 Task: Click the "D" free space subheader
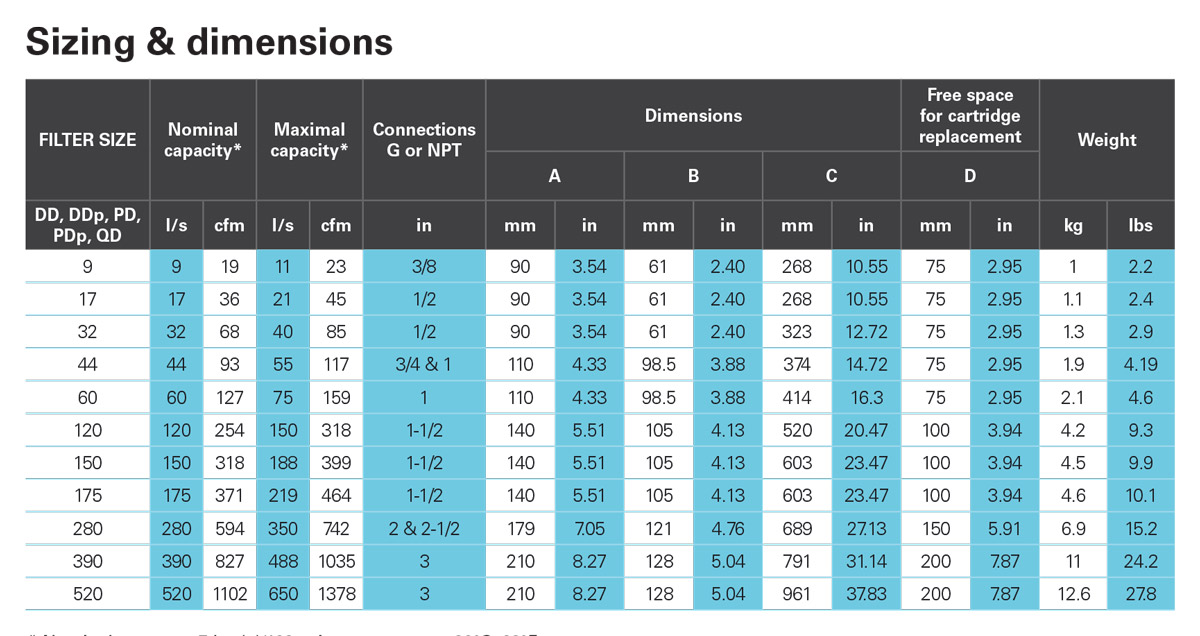pyautogui.click(x=970, y=176)
